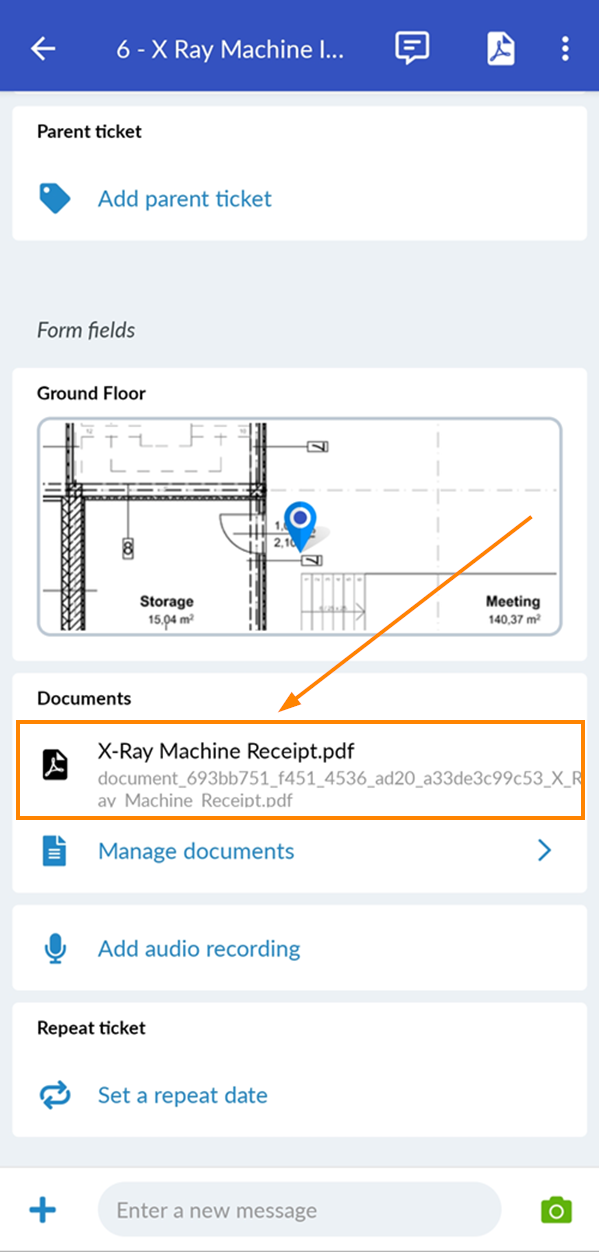The image size is (599, 1252).
Task: Open the comments chat bubble icon
Action: [413, 48]
